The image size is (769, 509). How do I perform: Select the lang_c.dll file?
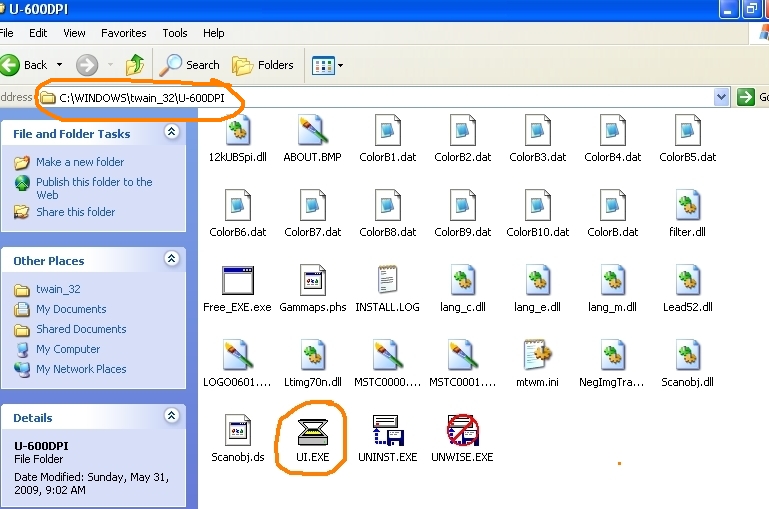point(462,288)
